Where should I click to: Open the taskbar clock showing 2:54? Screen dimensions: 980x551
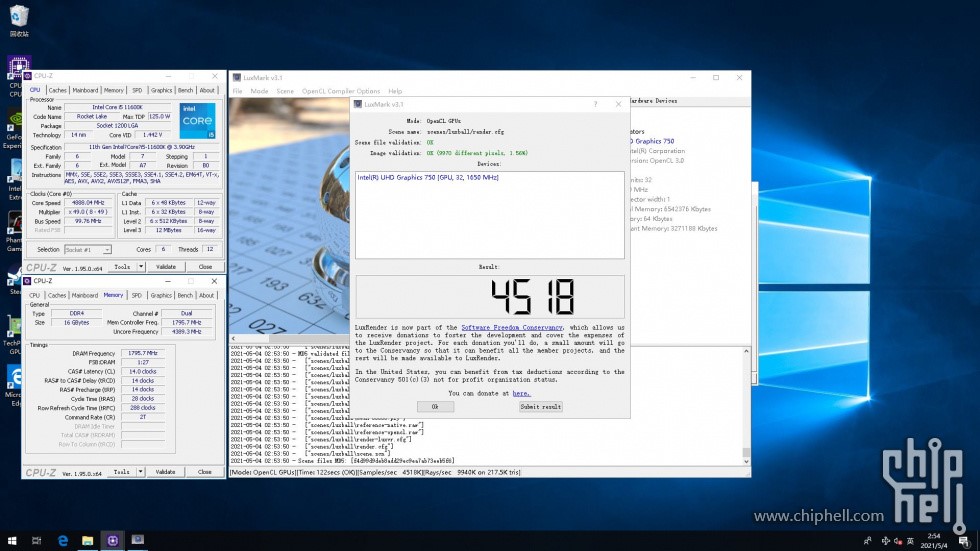[x=934, y=540]
